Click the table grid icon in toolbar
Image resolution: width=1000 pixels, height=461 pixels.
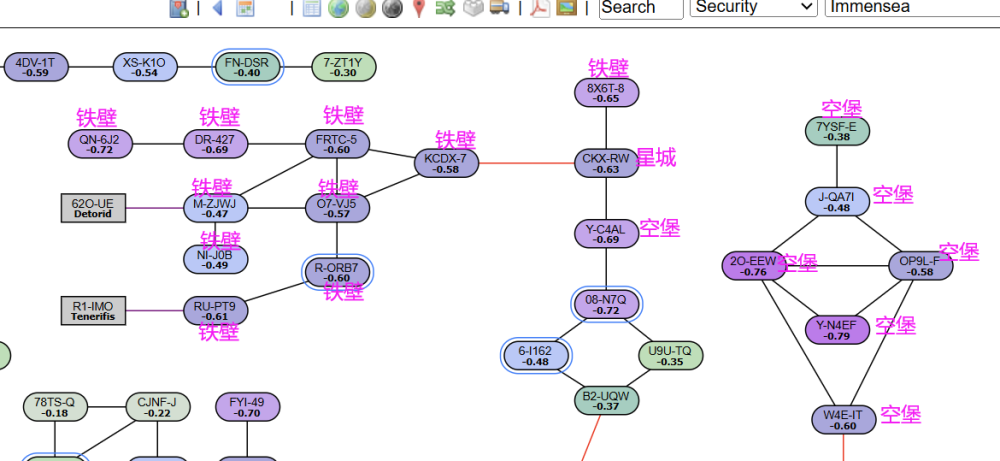click(311, 8)
